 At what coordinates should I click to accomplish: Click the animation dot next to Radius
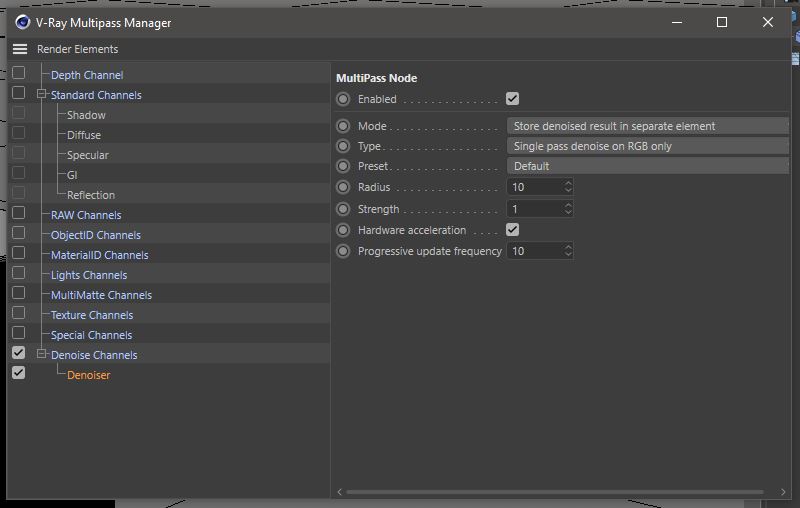click(343, 187)
